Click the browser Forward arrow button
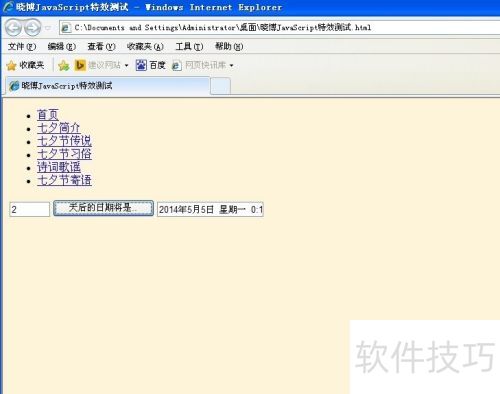This screenshot has height=394, width=500. click(x=33, y=28)
